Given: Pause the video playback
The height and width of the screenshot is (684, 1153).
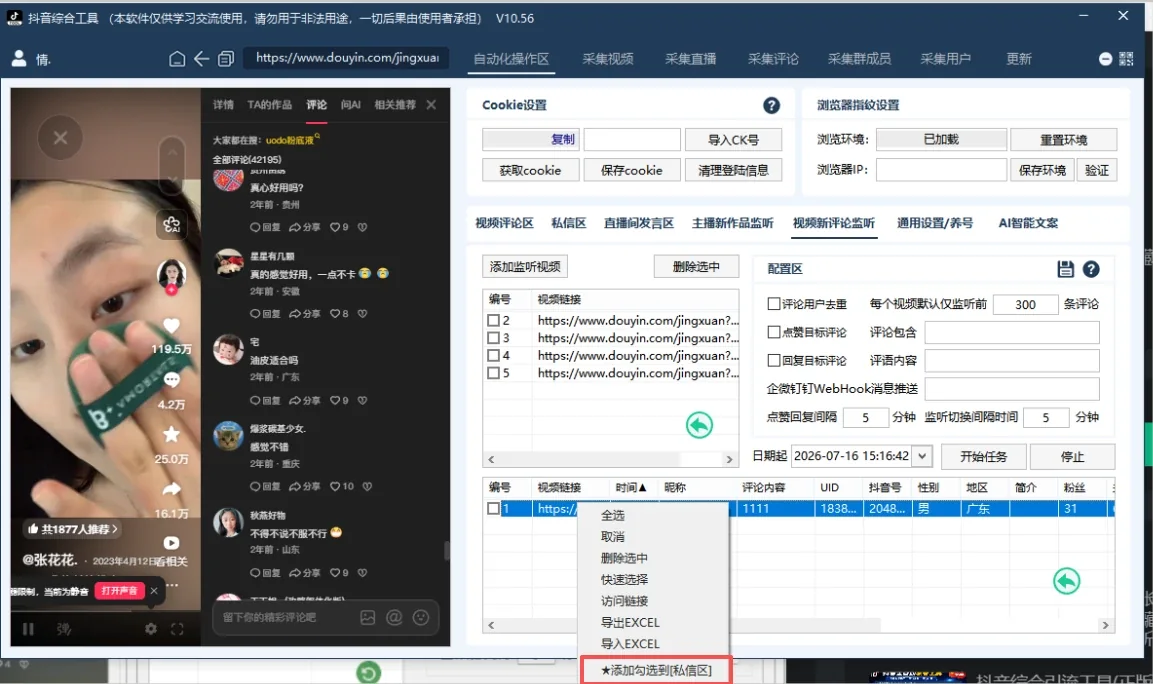Looking at the screenshot, I should pyautogui.click(x=28, y=629).
